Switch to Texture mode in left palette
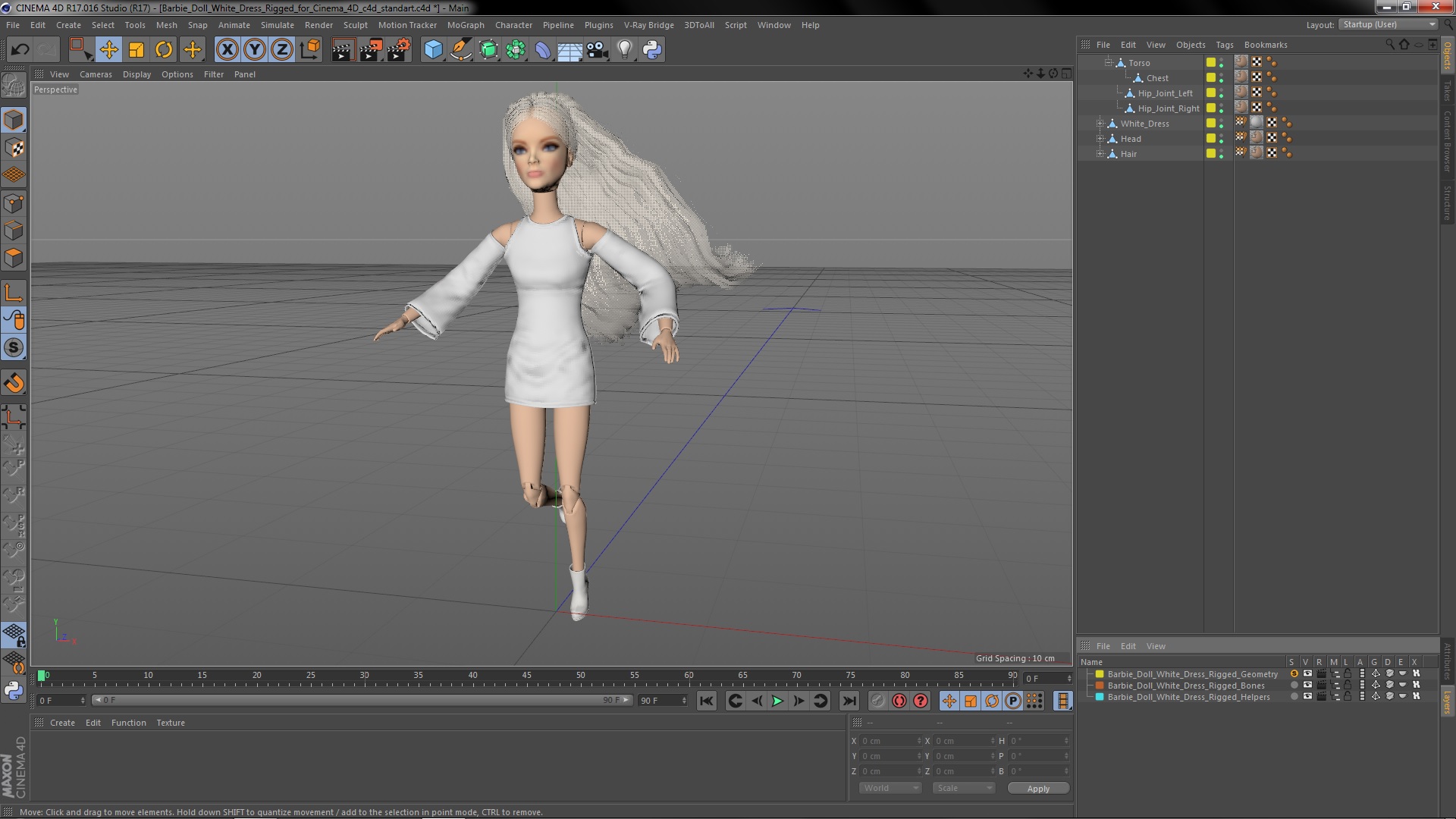The image size is (1456, 819). 14,148
